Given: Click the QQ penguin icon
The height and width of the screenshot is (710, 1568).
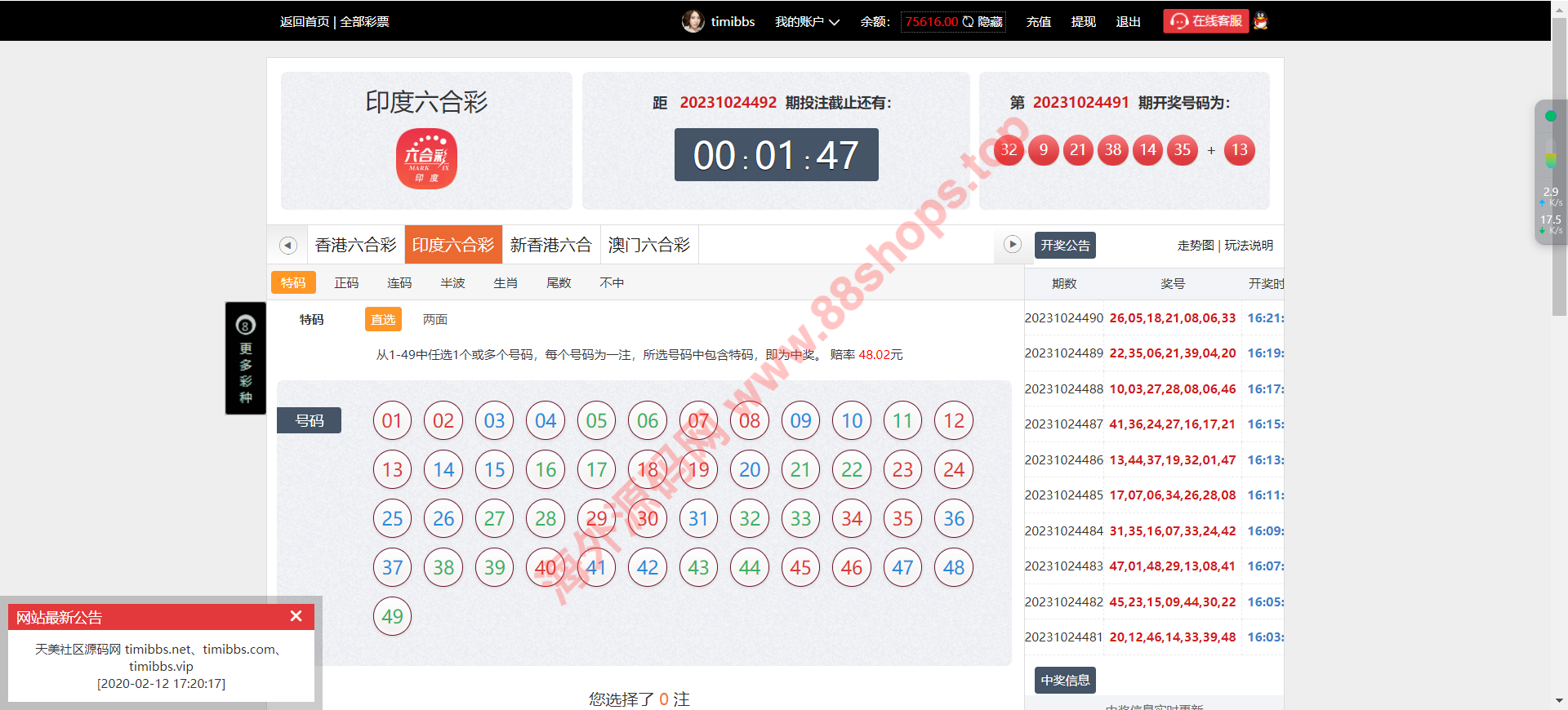Looking at the screenshot, I should coord(1261,21).
